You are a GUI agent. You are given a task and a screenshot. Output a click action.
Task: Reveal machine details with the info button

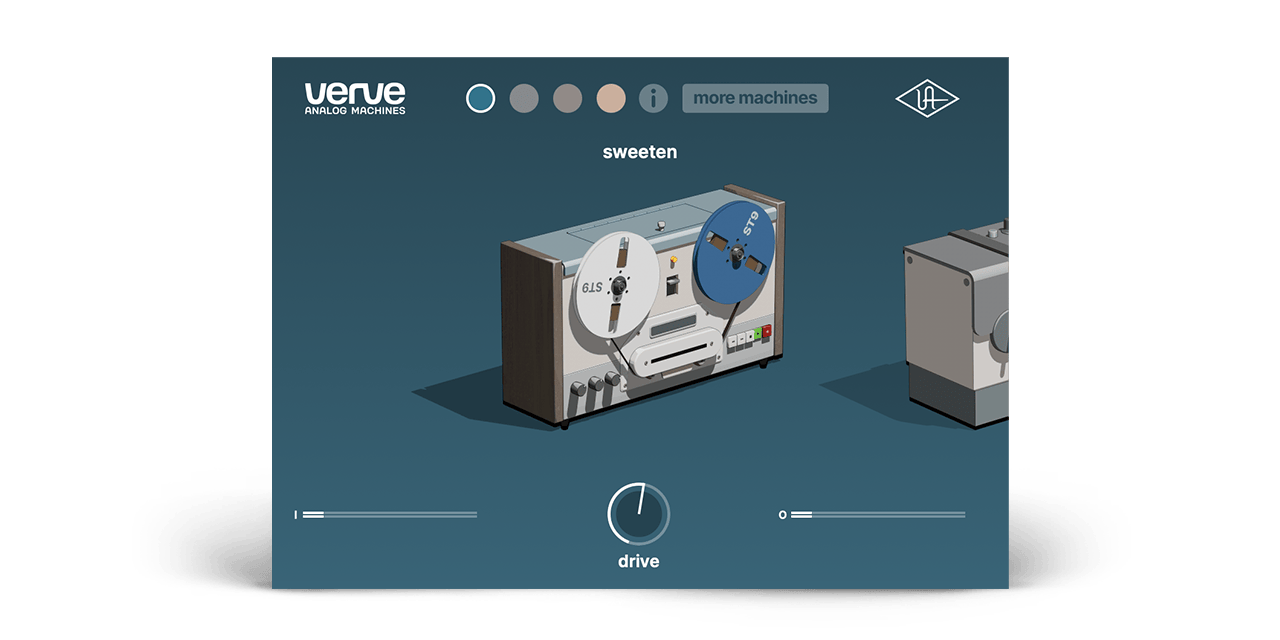(655, 97)
